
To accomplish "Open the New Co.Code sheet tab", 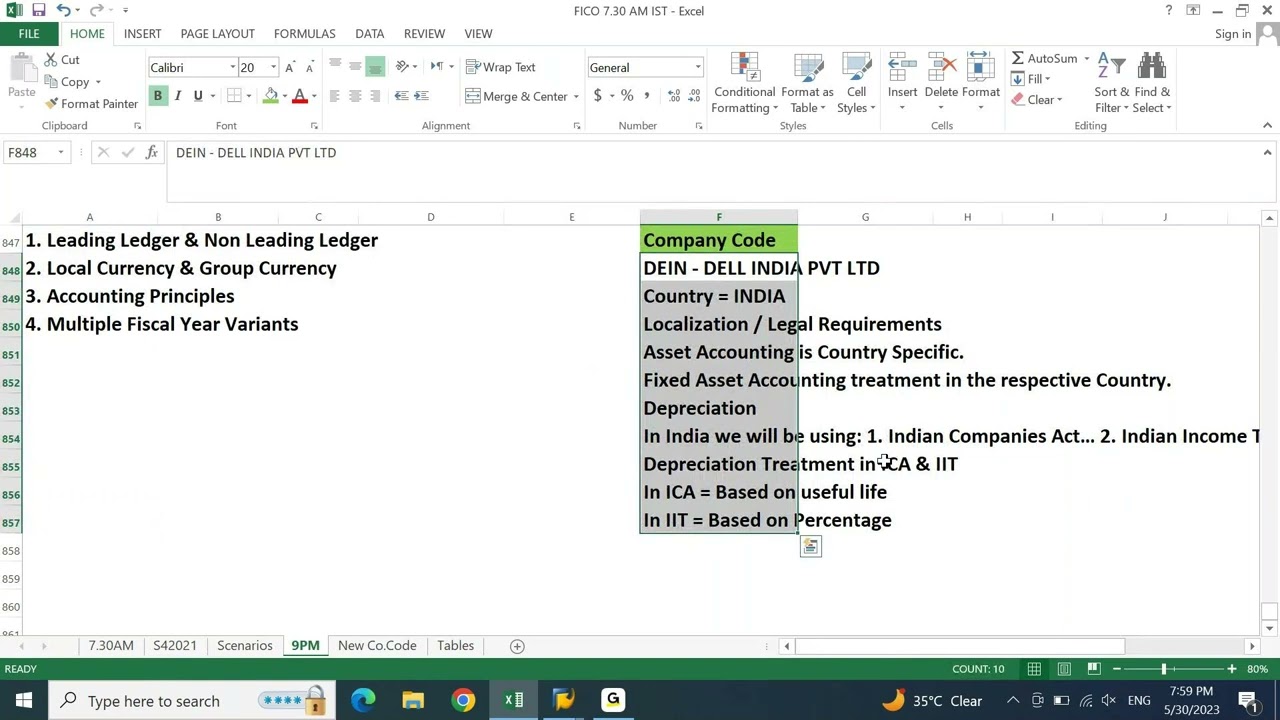I will point(377,646).
